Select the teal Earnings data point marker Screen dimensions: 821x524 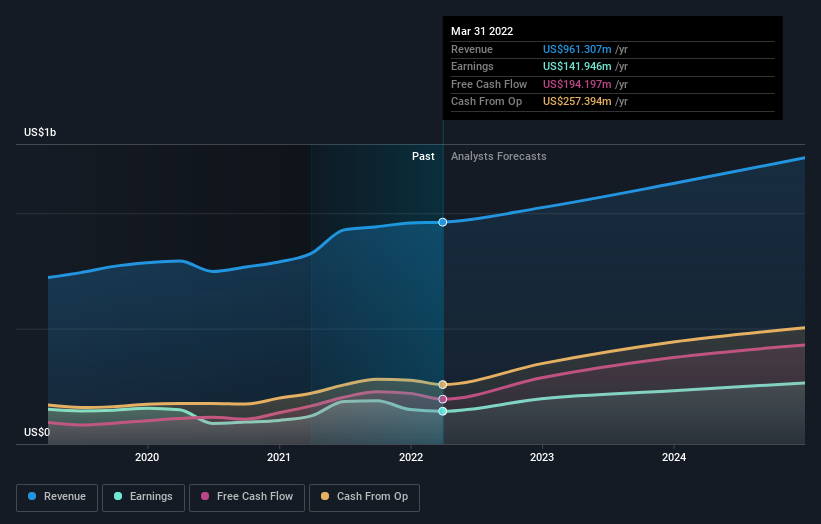click(x=442, y=411)
